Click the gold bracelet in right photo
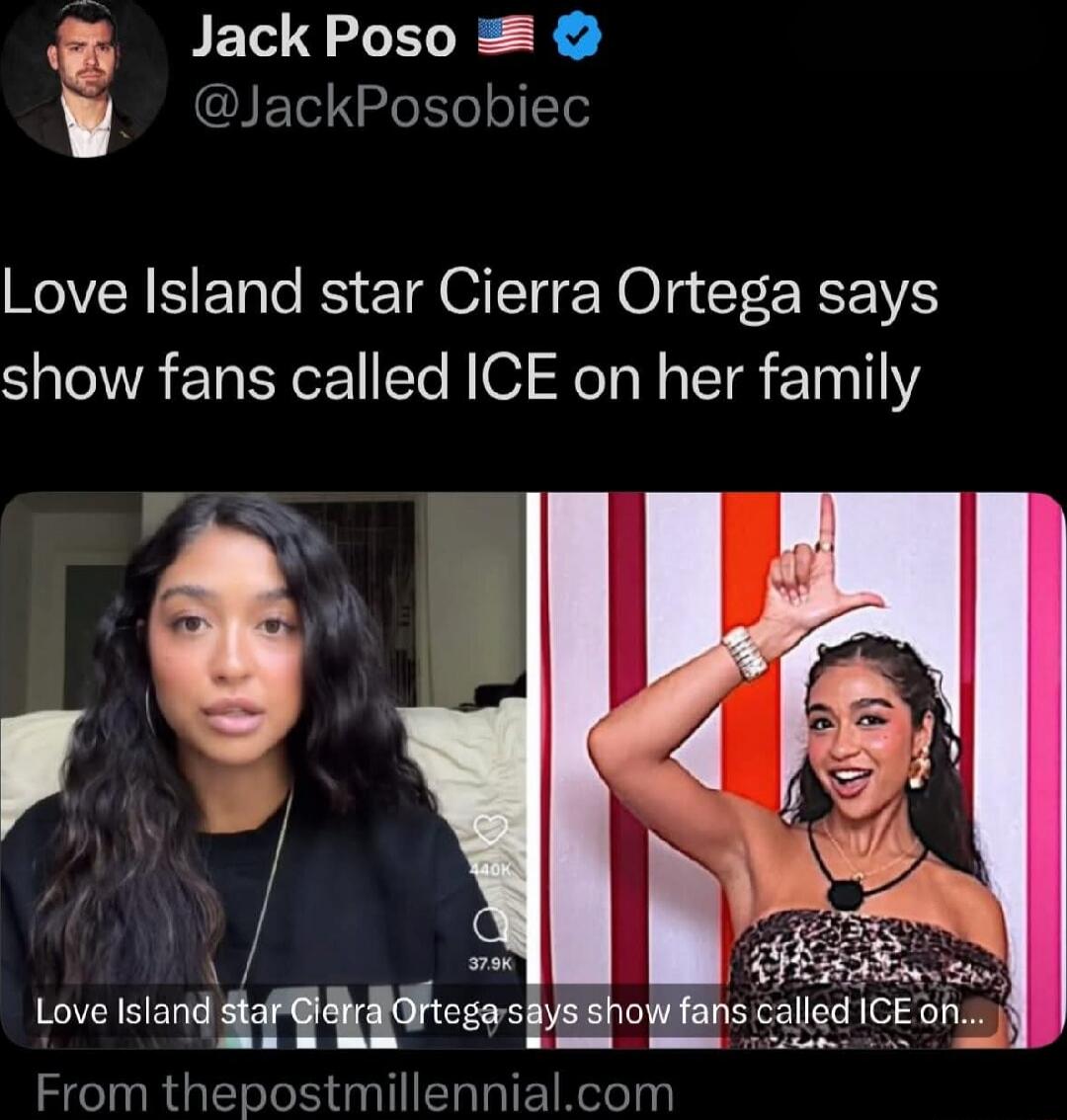The height and width of the screenshot is (1120, 1067). (745, 652)
